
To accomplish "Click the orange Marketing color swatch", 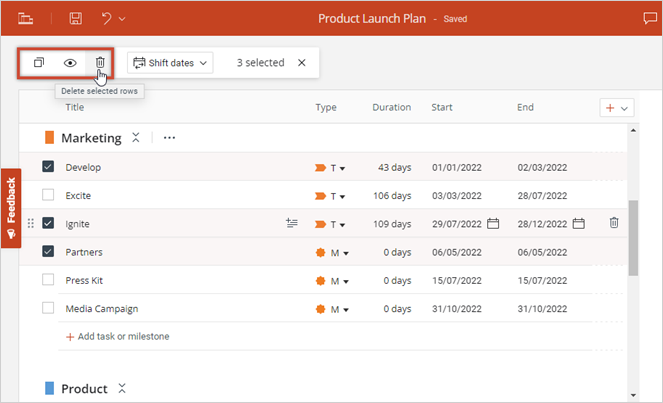I will tap(49, 137).
